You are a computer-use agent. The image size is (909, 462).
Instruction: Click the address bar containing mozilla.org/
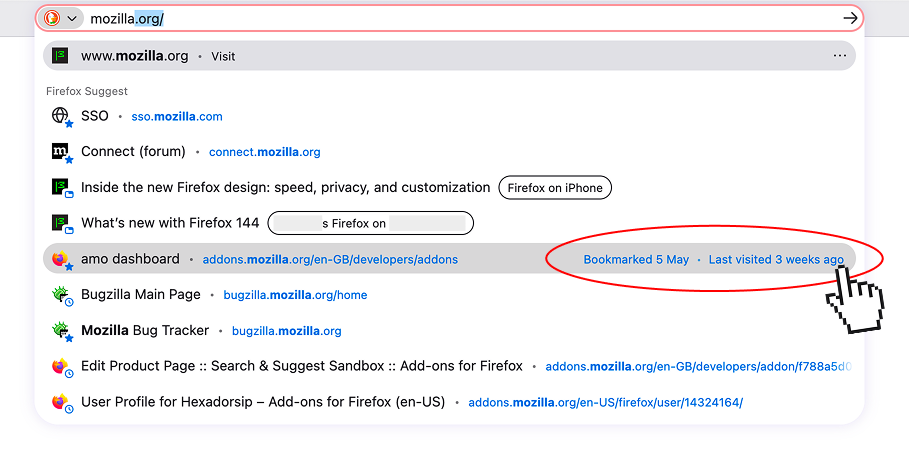pos(449,19)
